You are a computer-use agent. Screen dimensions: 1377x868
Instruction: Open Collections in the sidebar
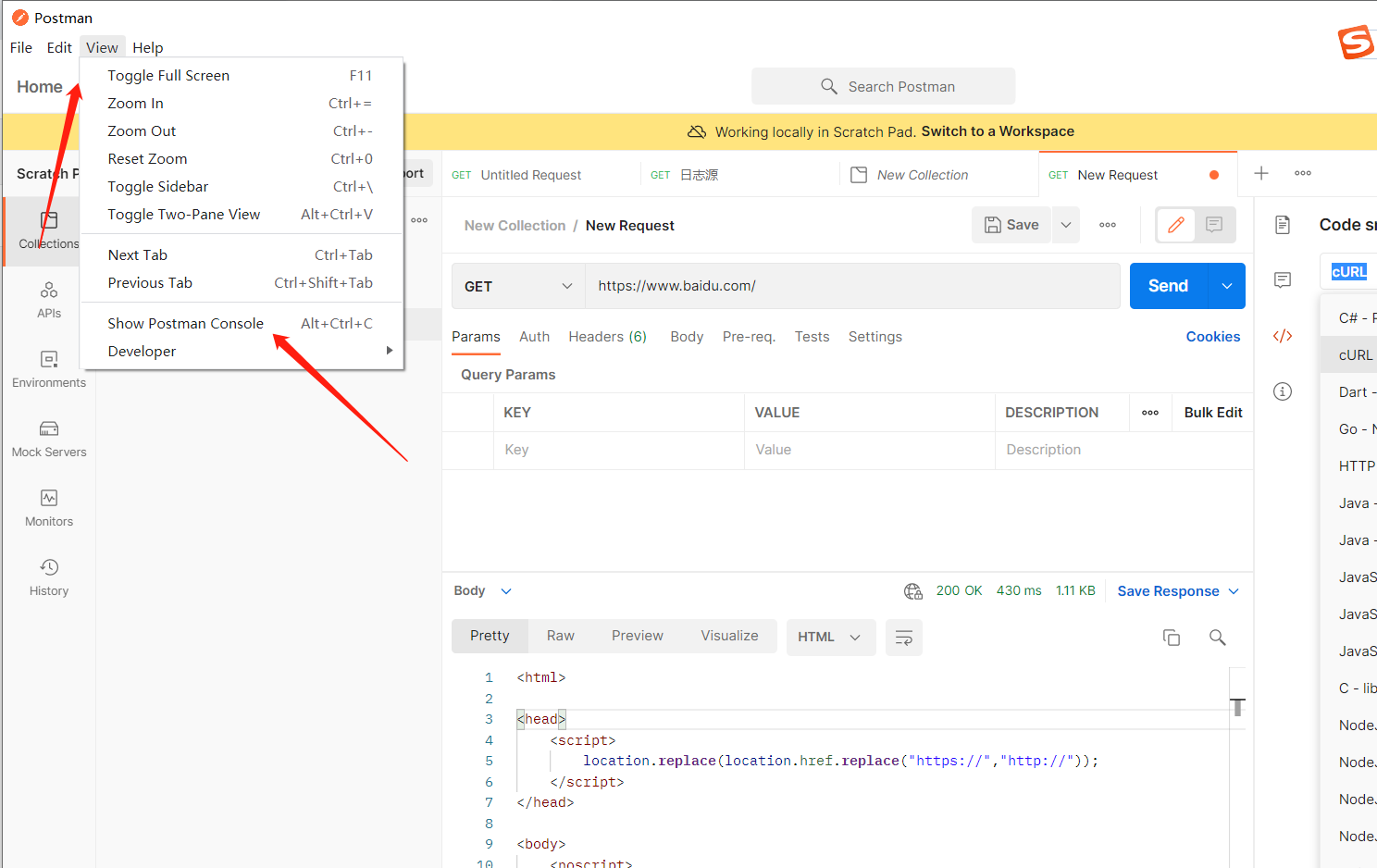(49, 230)
